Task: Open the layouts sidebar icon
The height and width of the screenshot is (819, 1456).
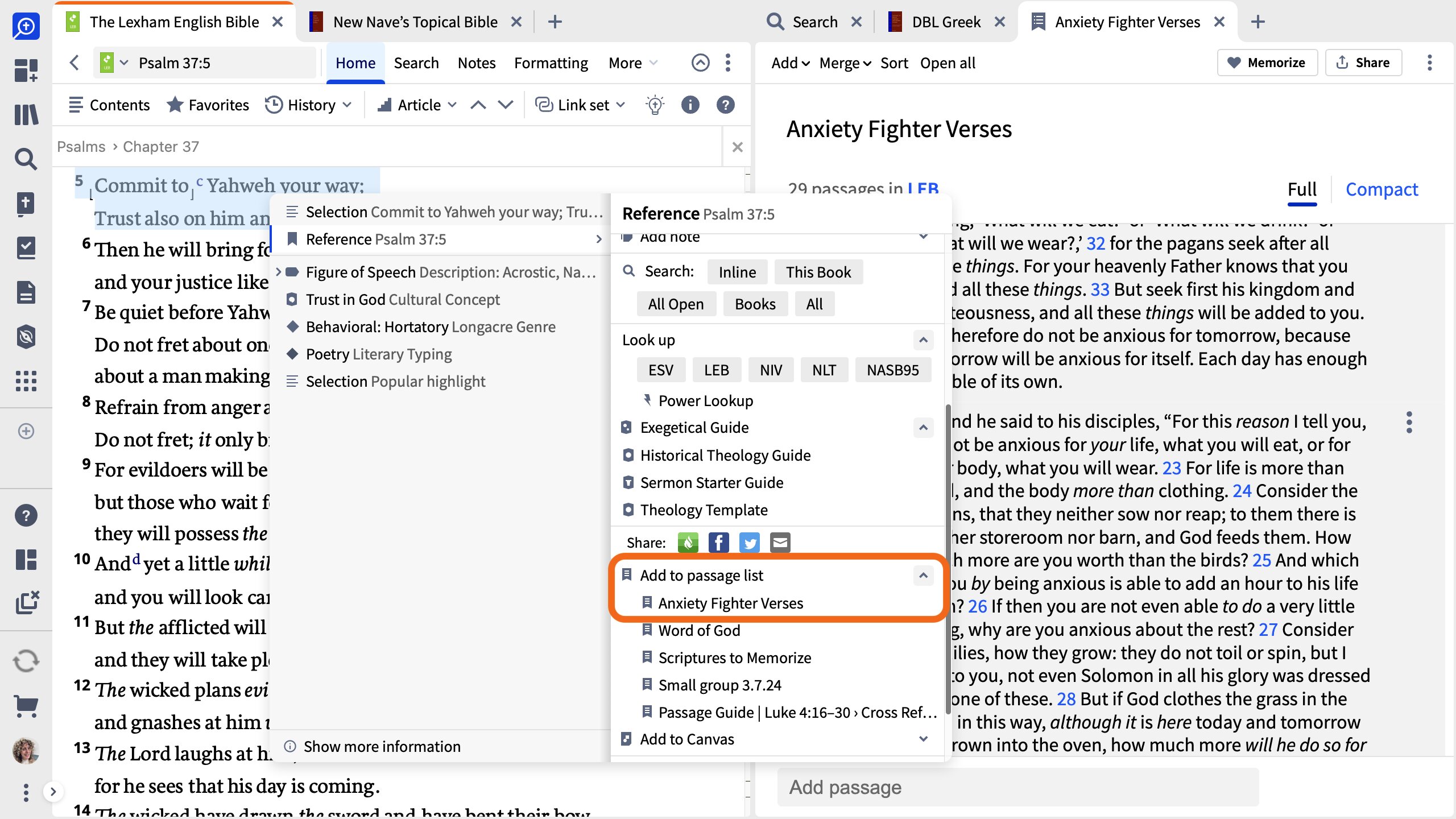Action: 26,559
